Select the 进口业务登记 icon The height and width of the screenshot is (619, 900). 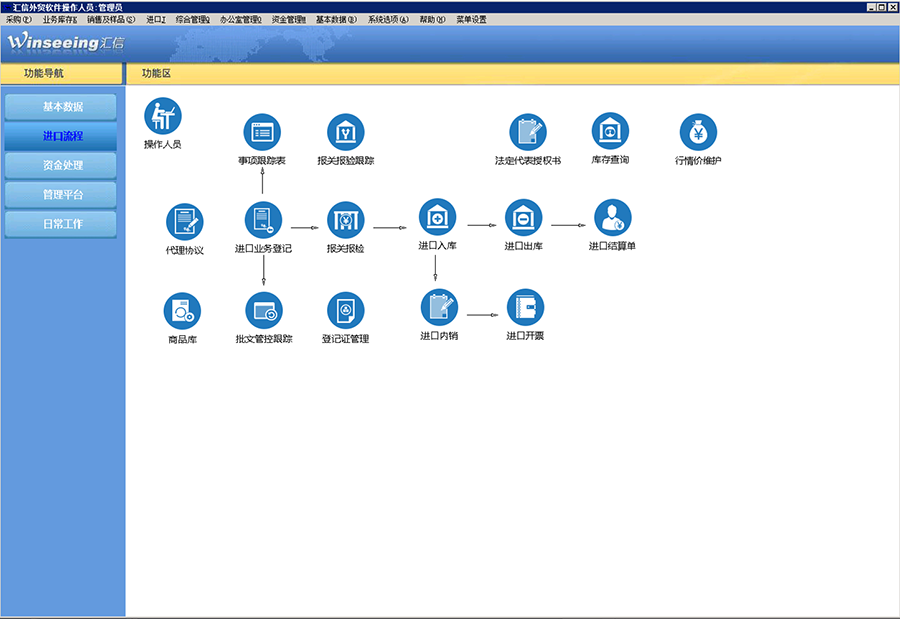(263, 220)
